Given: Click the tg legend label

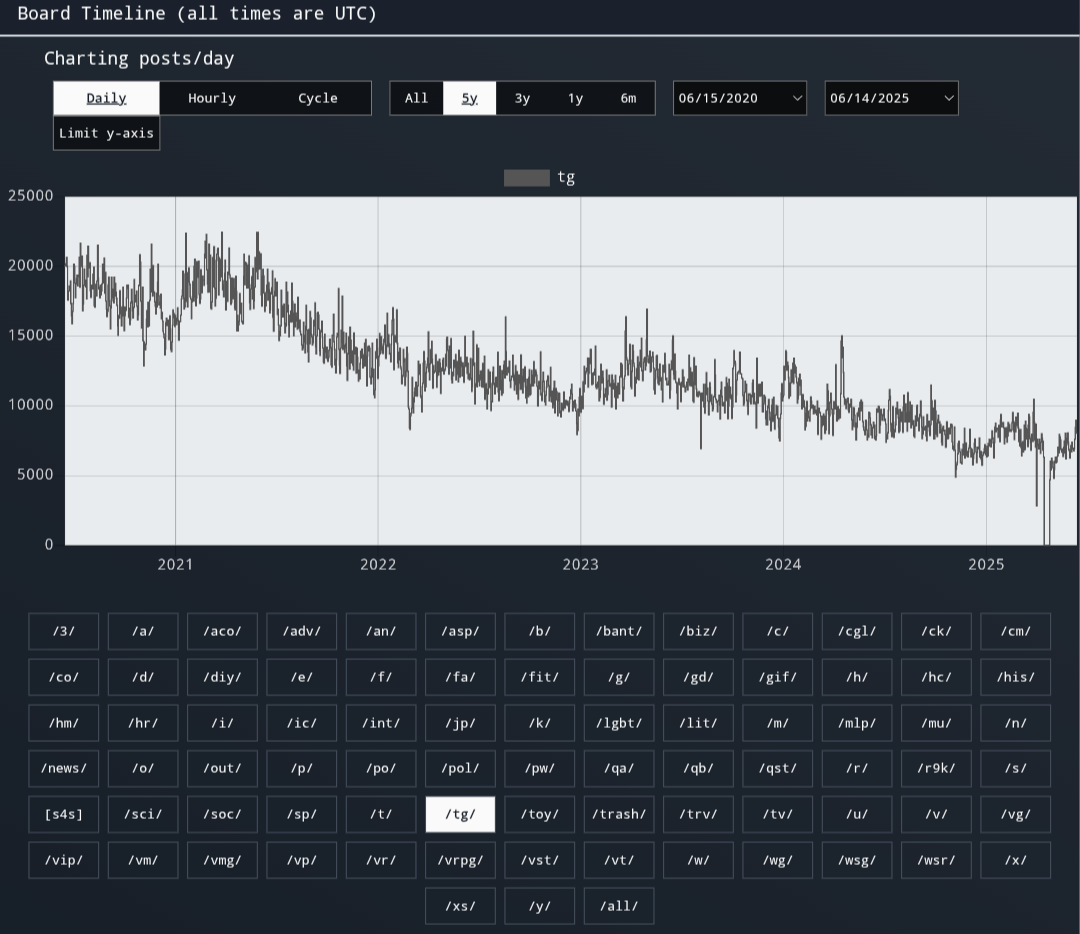Looking at the screenshot, I should (x=566, y=178).
